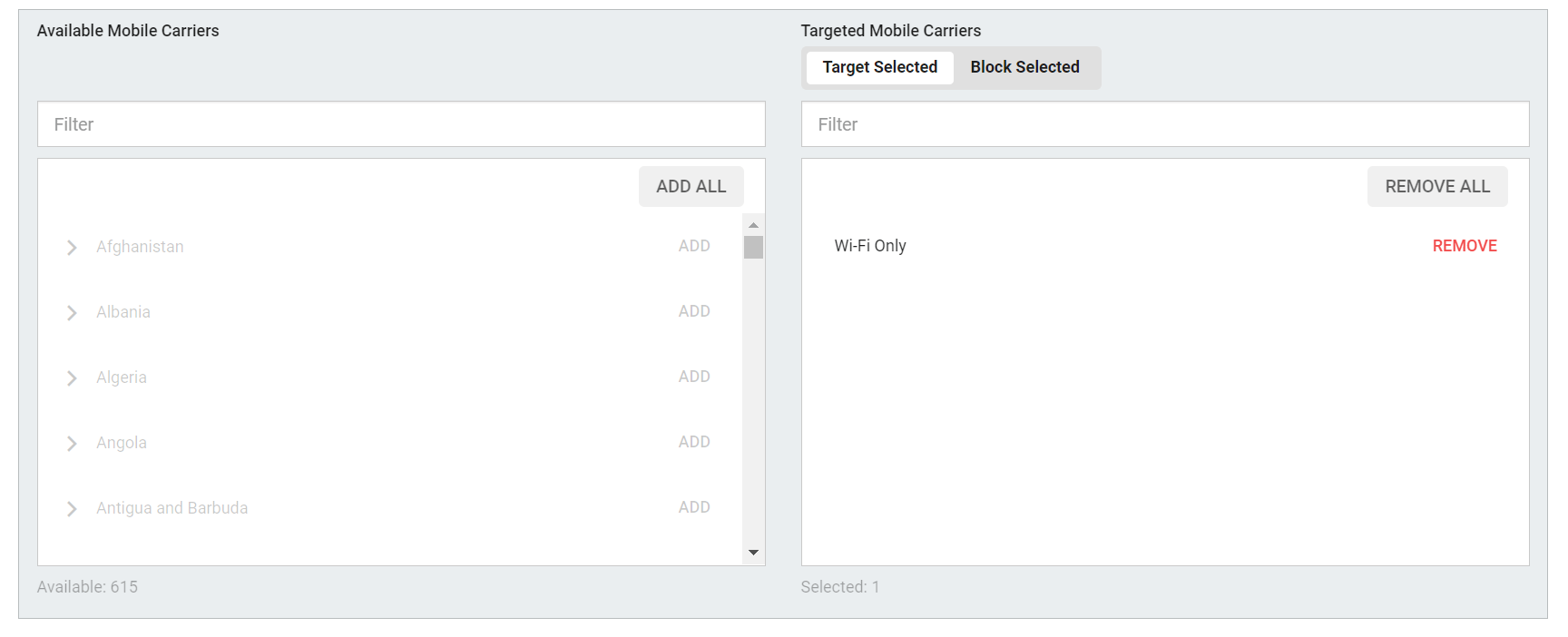This screenshot has width=1568, height=637.
Task: Click the ADD ALL button
Action: click(691, 186)
